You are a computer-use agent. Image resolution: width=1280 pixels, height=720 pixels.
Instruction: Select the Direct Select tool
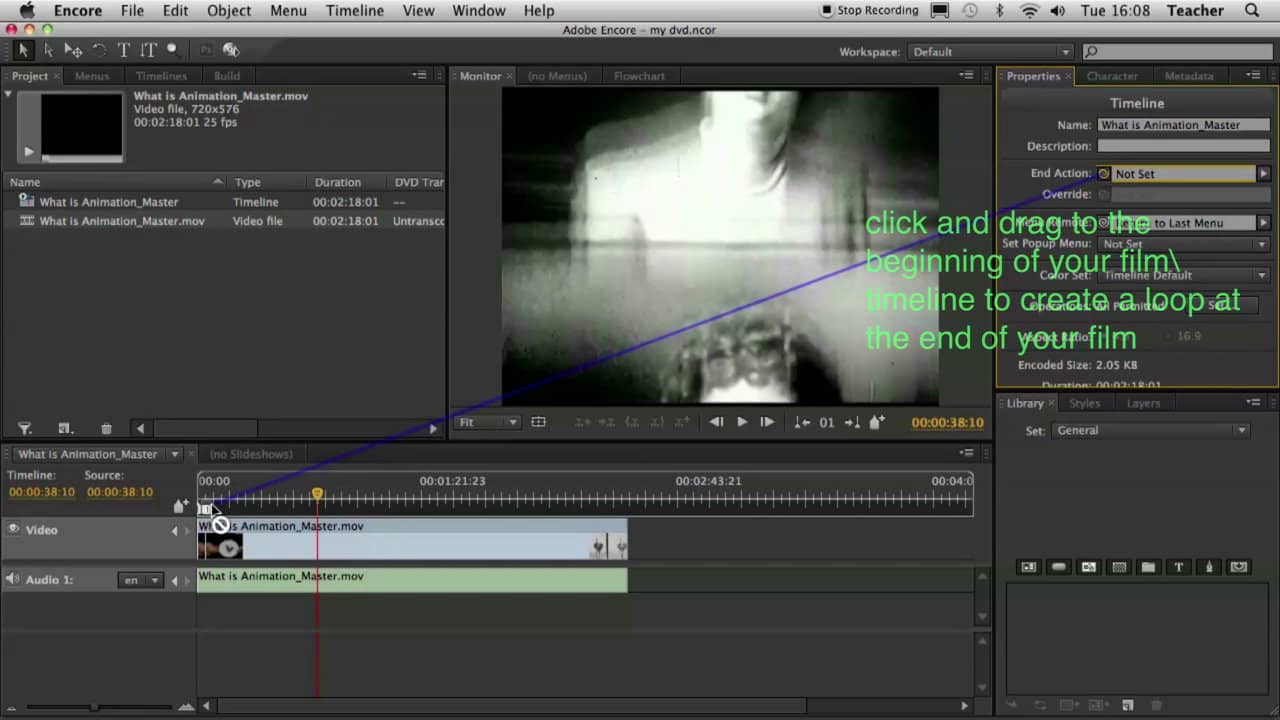point(48,50)
